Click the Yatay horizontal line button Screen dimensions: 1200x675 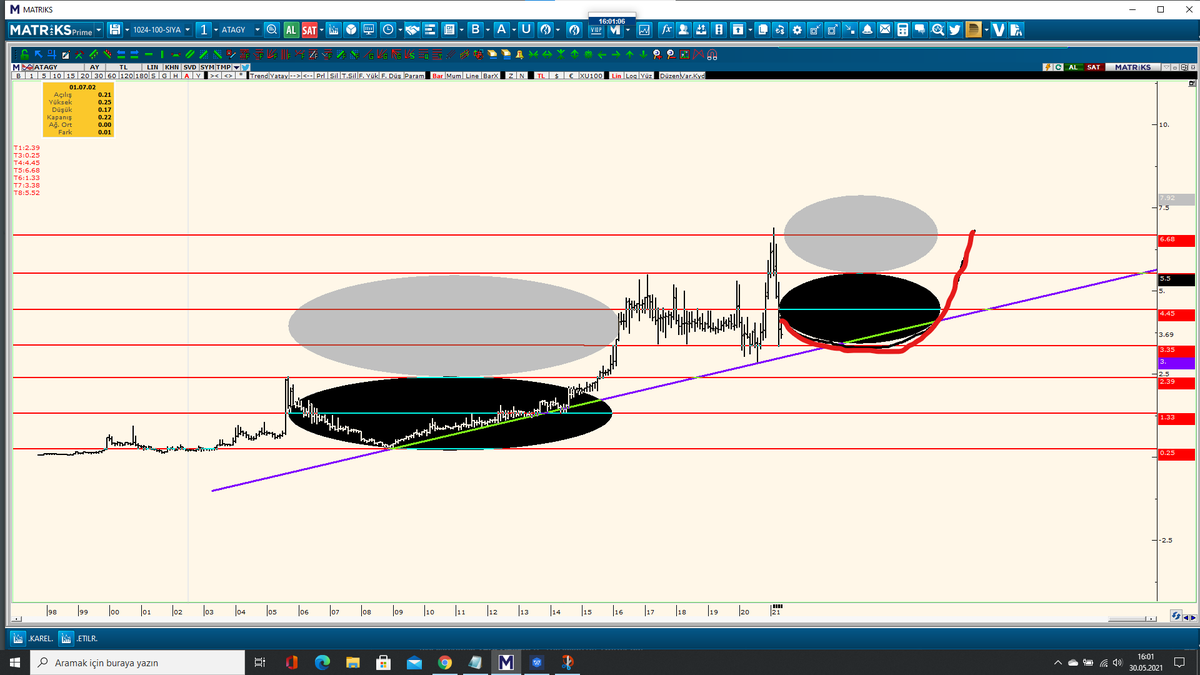[x=279, y=76]
